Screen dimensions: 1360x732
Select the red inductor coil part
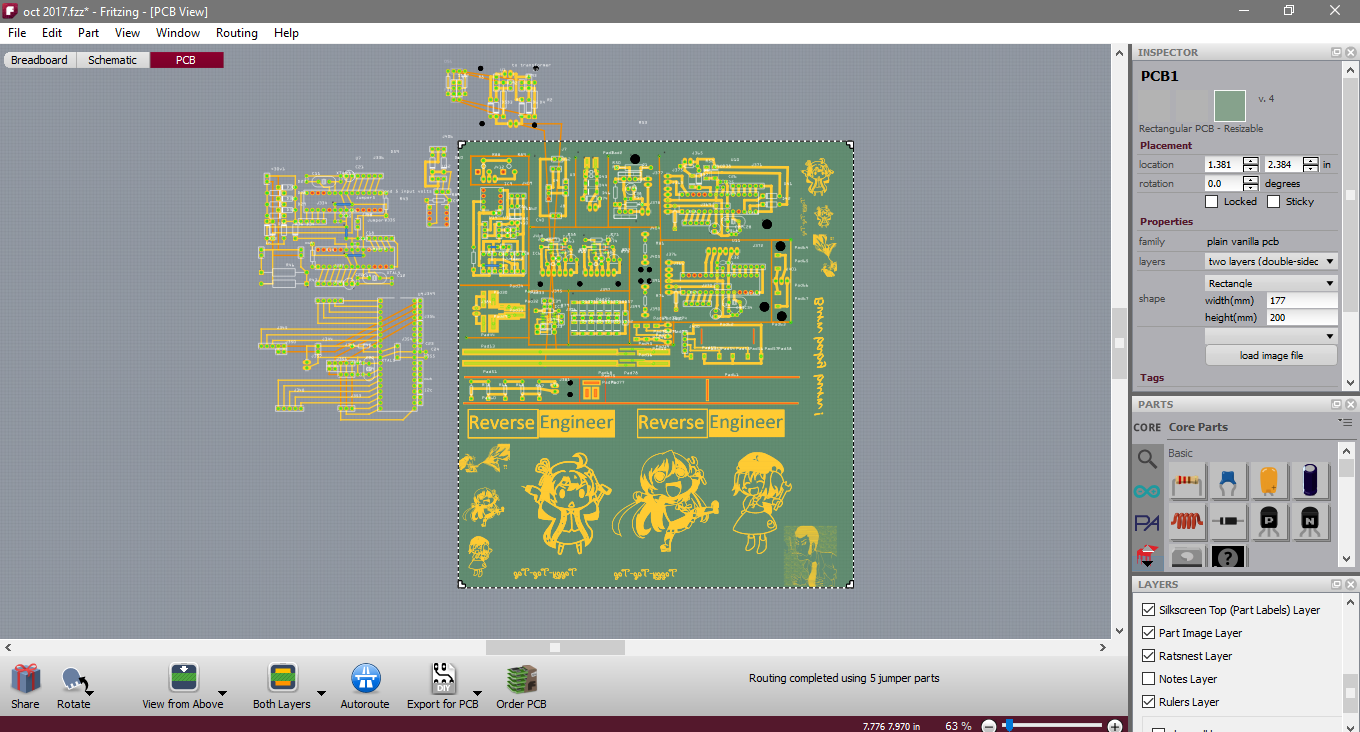pos(1187,522)
